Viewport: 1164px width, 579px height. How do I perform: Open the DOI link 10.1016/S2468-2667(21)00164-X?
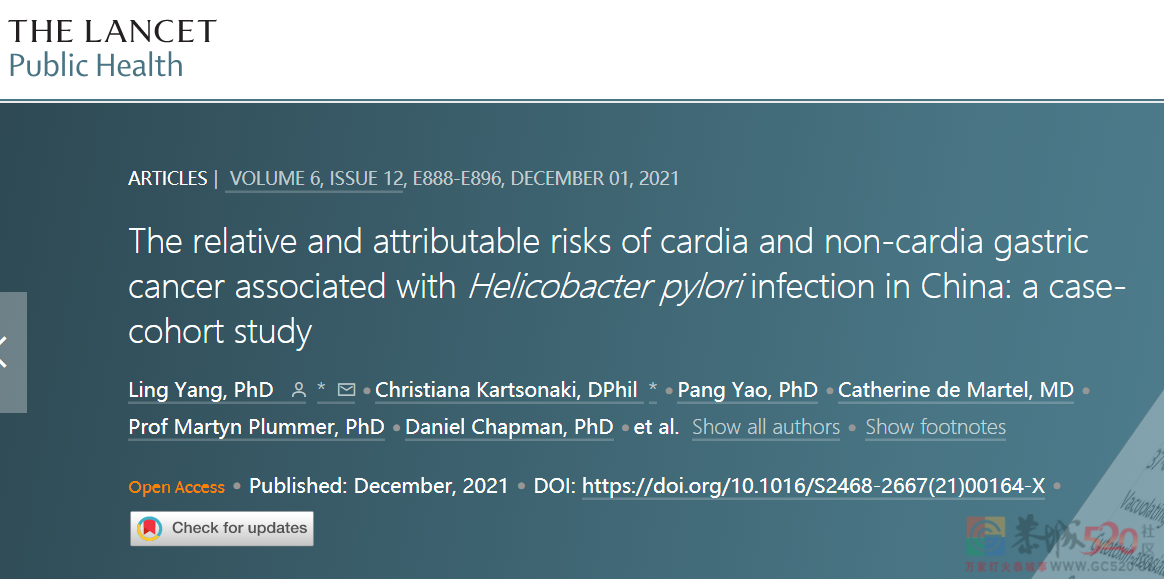(x=814, y=486)
